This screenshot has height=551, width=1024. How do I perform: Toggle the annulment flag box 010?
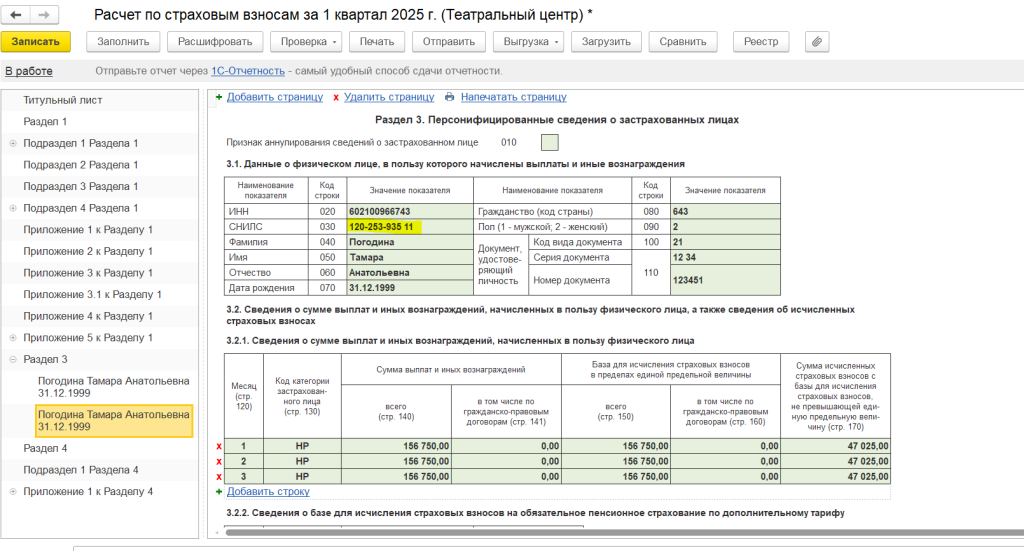549,142
